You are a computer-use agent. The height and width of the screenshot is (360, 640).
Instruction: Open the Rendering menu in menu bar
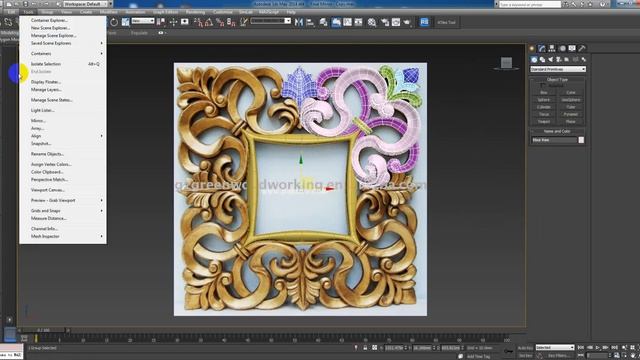click(195, 12)
